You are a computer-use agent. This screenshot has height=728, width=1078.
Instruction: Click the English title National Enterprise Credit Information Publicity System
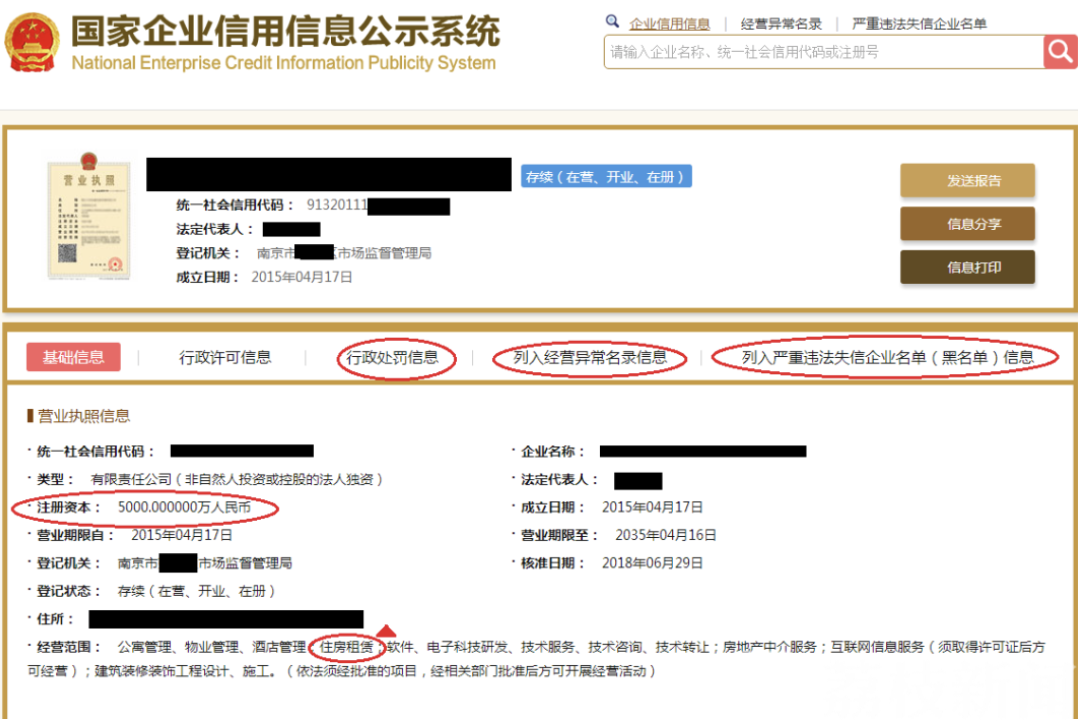click(x=283, y=63)
